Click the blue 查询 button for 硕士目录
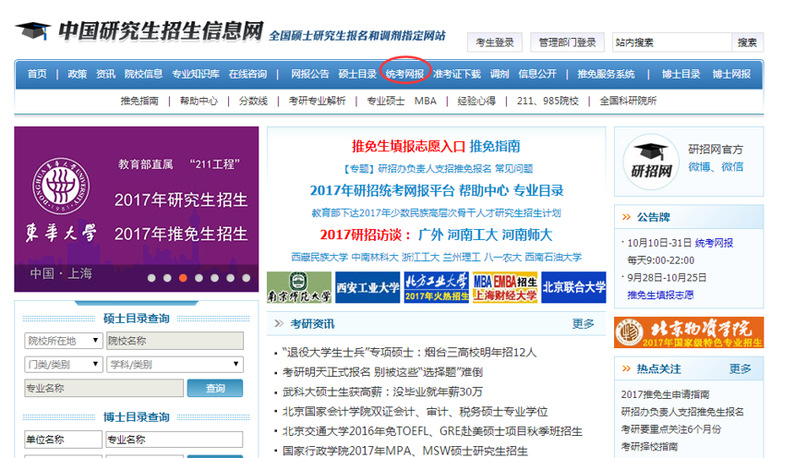The height and width of the screenshot is (458, 798). (x=215, y=388)
